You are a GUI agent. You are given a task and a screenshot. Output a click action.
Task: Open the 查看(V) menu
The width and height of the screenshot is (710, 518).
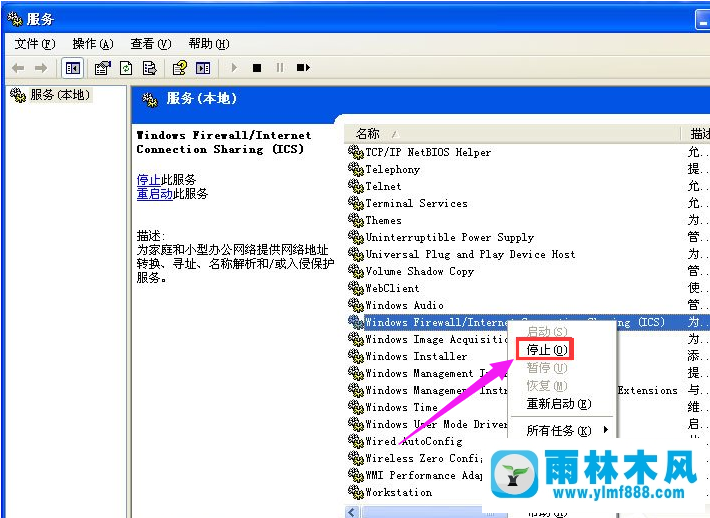click(x=151, y=44)
